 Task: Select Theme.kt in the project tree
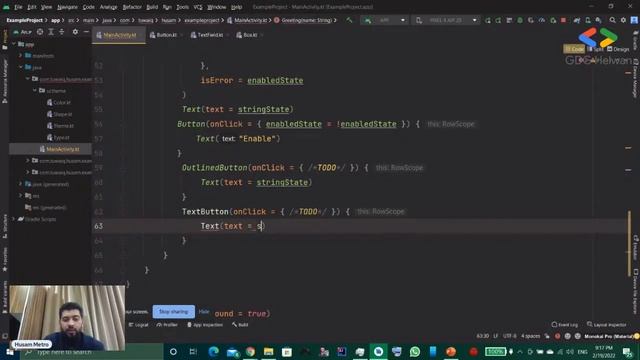(x=60, y=126)
